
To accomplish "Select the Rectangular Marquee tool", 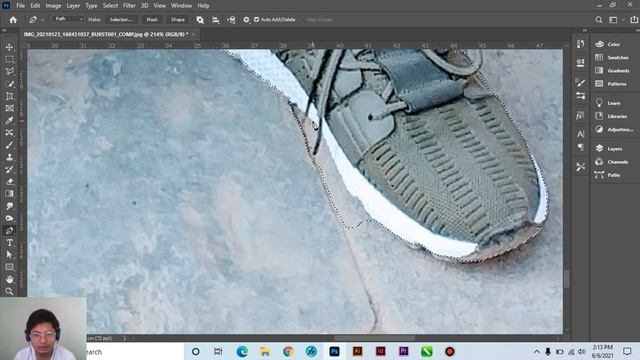I will click(9, 60).
